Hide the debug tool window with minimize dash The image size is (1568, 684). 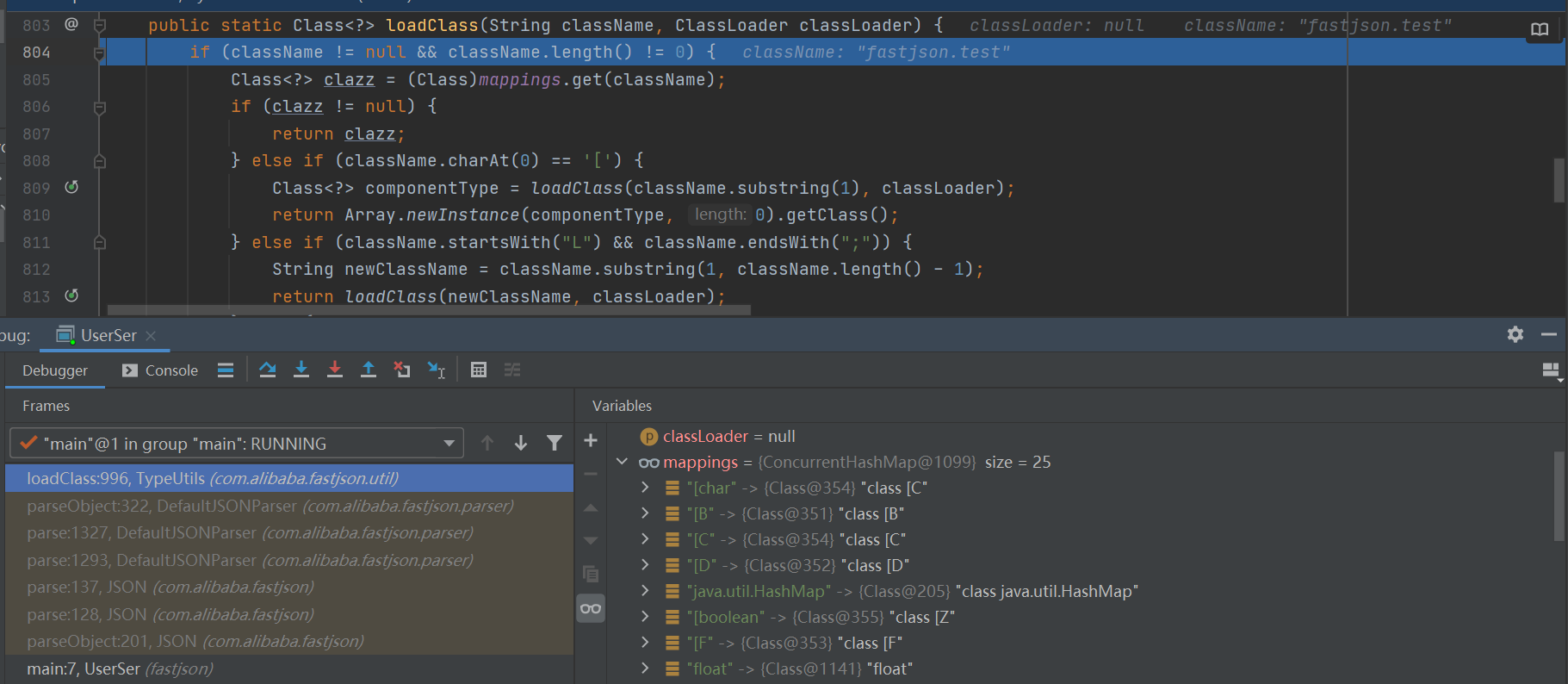point(1549,334)
